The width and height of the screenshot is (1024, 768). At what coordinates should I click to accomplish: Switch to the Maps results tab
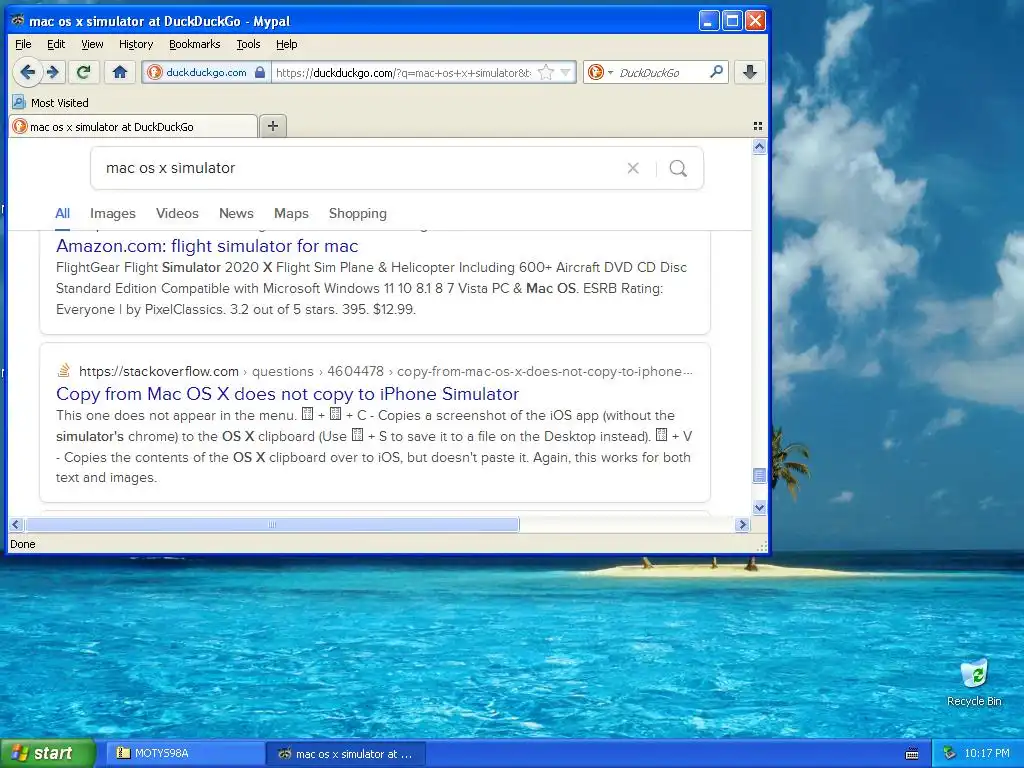click(x=291, y=214)
